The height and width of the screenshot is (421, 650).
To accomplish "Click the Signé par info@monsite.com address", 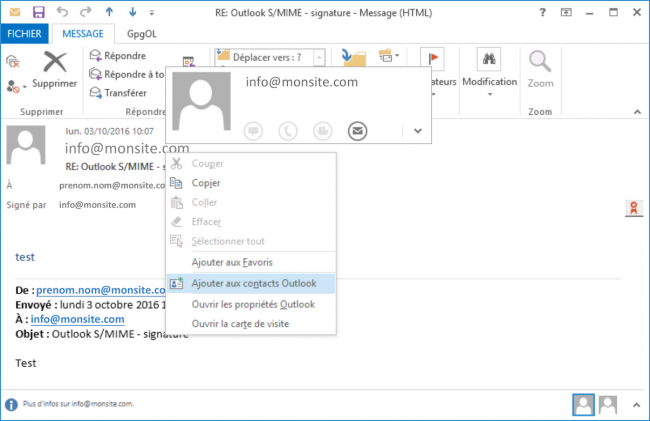I will click(97, 205).
